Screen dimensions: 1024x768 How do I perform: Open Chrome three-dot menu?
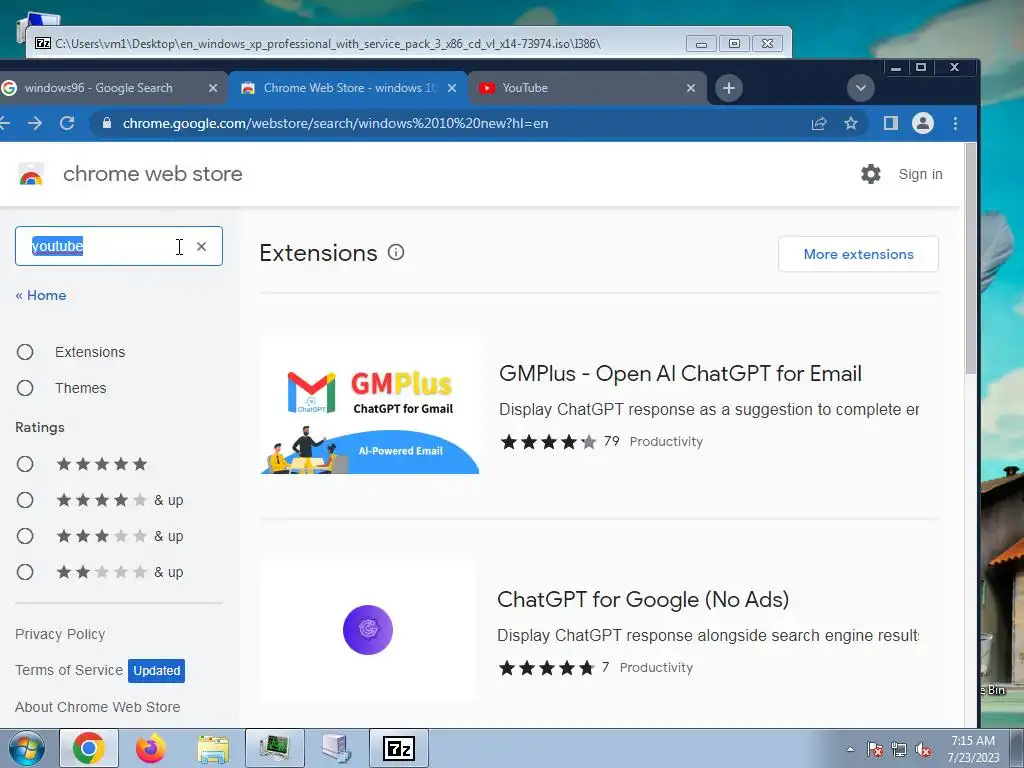click(x=955, y=123)
